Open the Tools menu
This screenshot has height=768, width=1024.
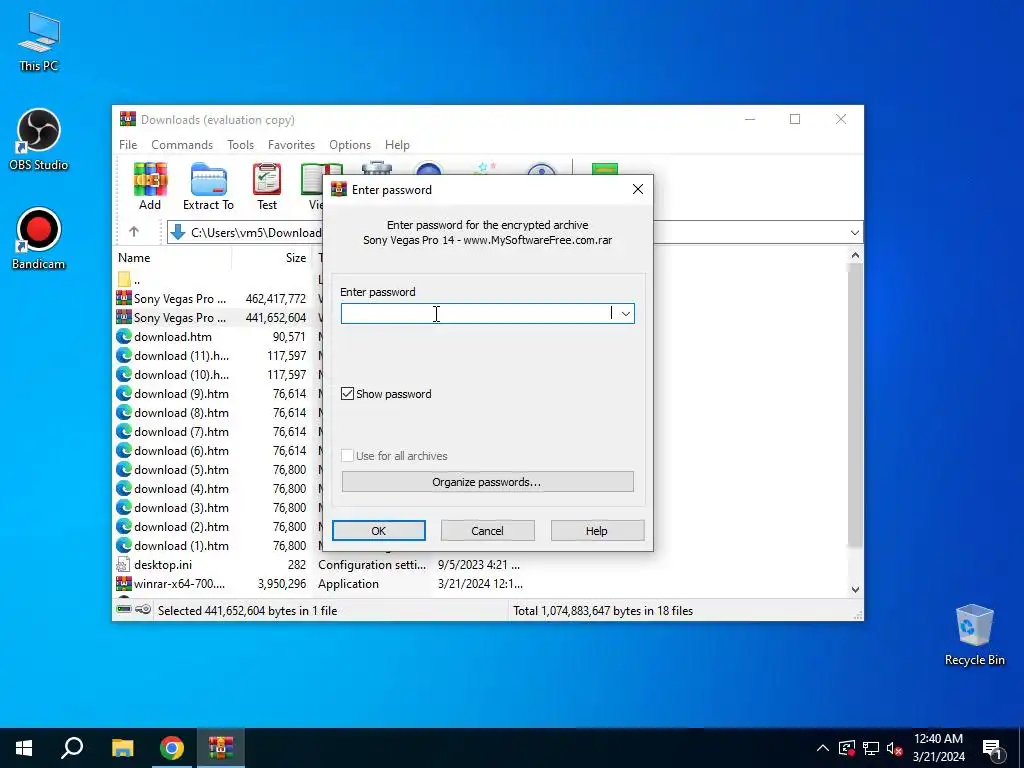pos(240,145)
